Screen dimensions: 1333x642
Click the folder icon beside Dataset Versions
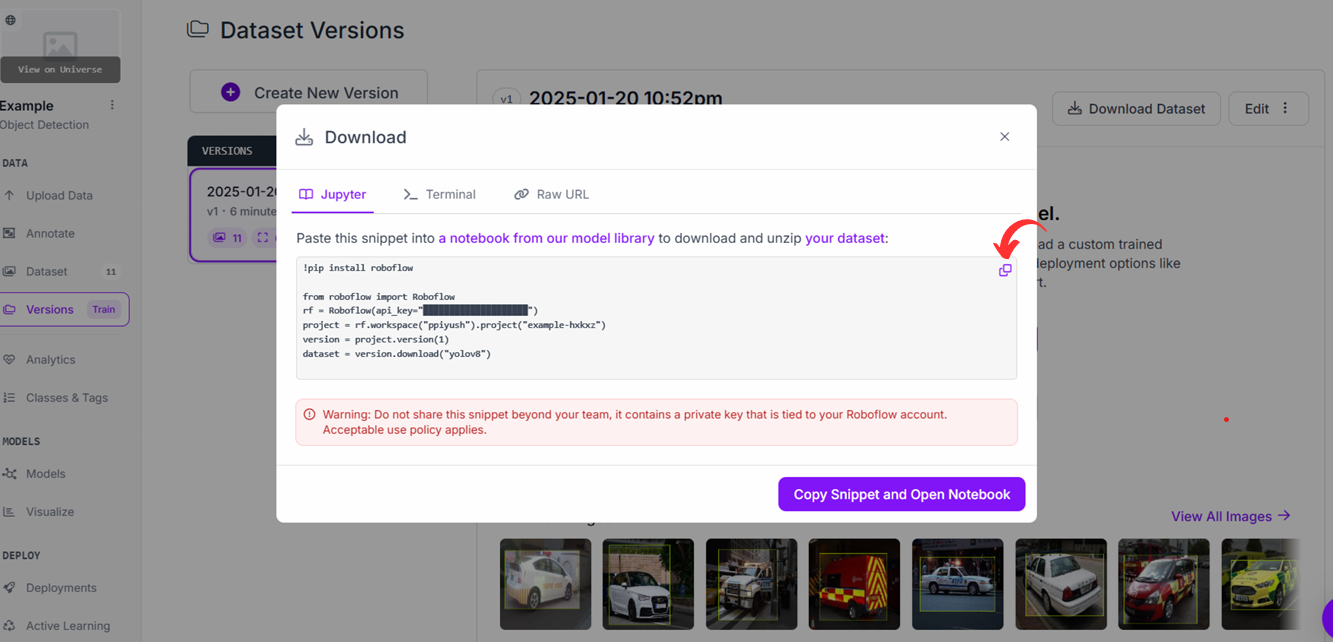point(198,29)
